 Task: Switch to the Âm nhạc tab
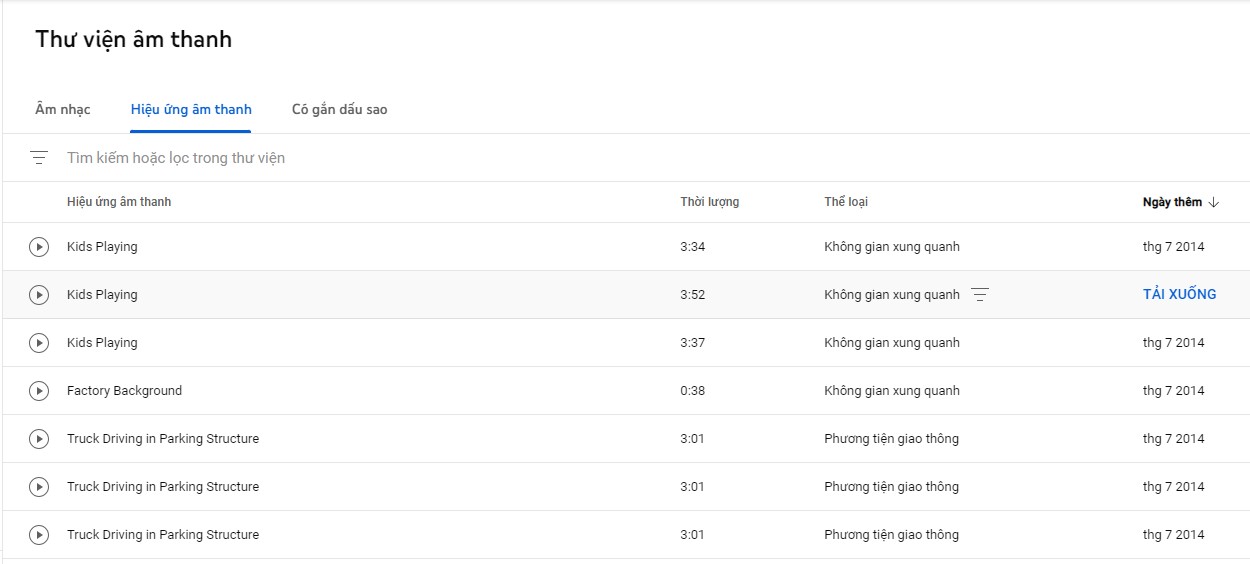point(63,109)
